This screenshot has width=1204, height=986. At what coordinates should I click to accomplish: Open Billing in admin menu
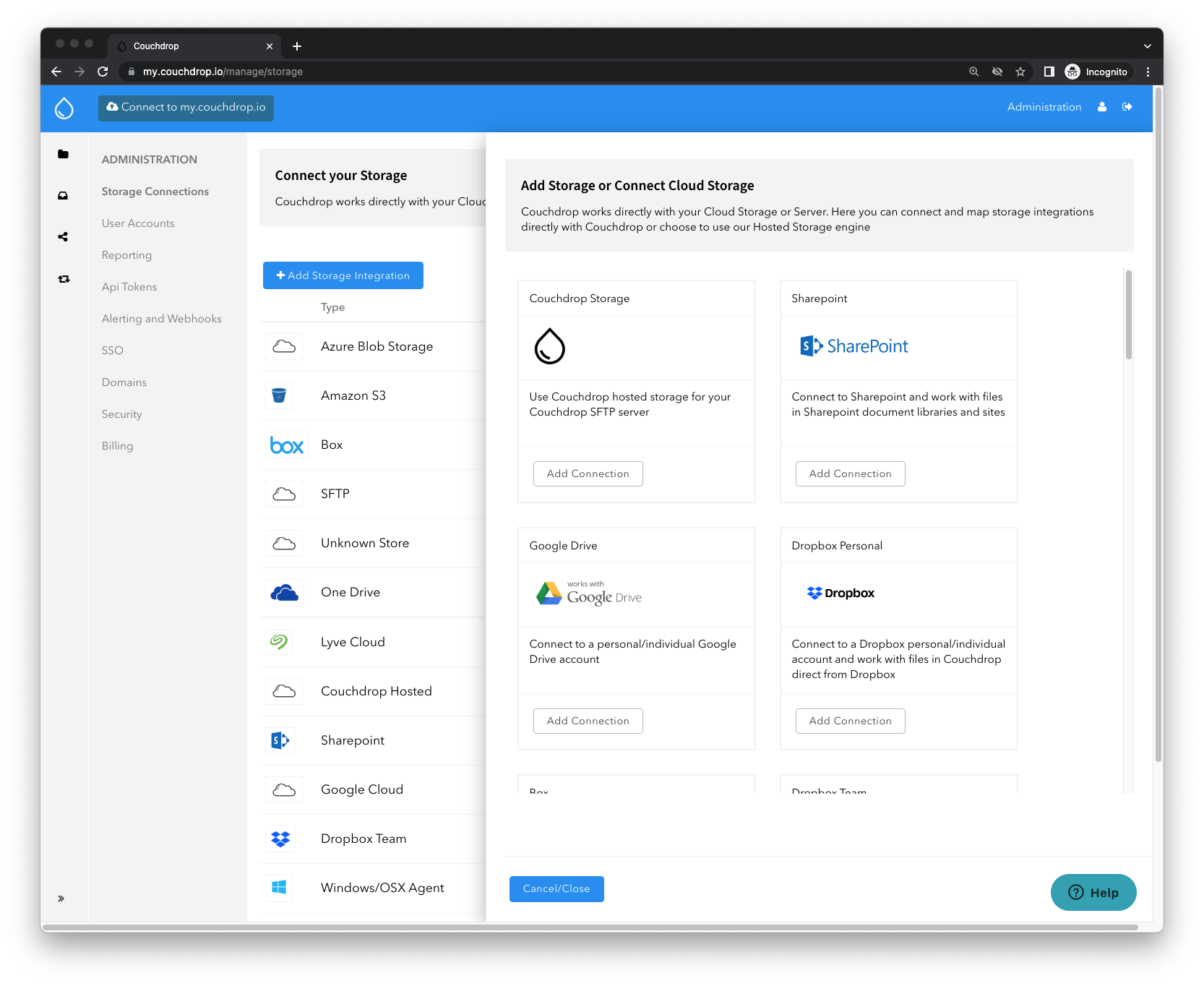(x=117, y=446)
